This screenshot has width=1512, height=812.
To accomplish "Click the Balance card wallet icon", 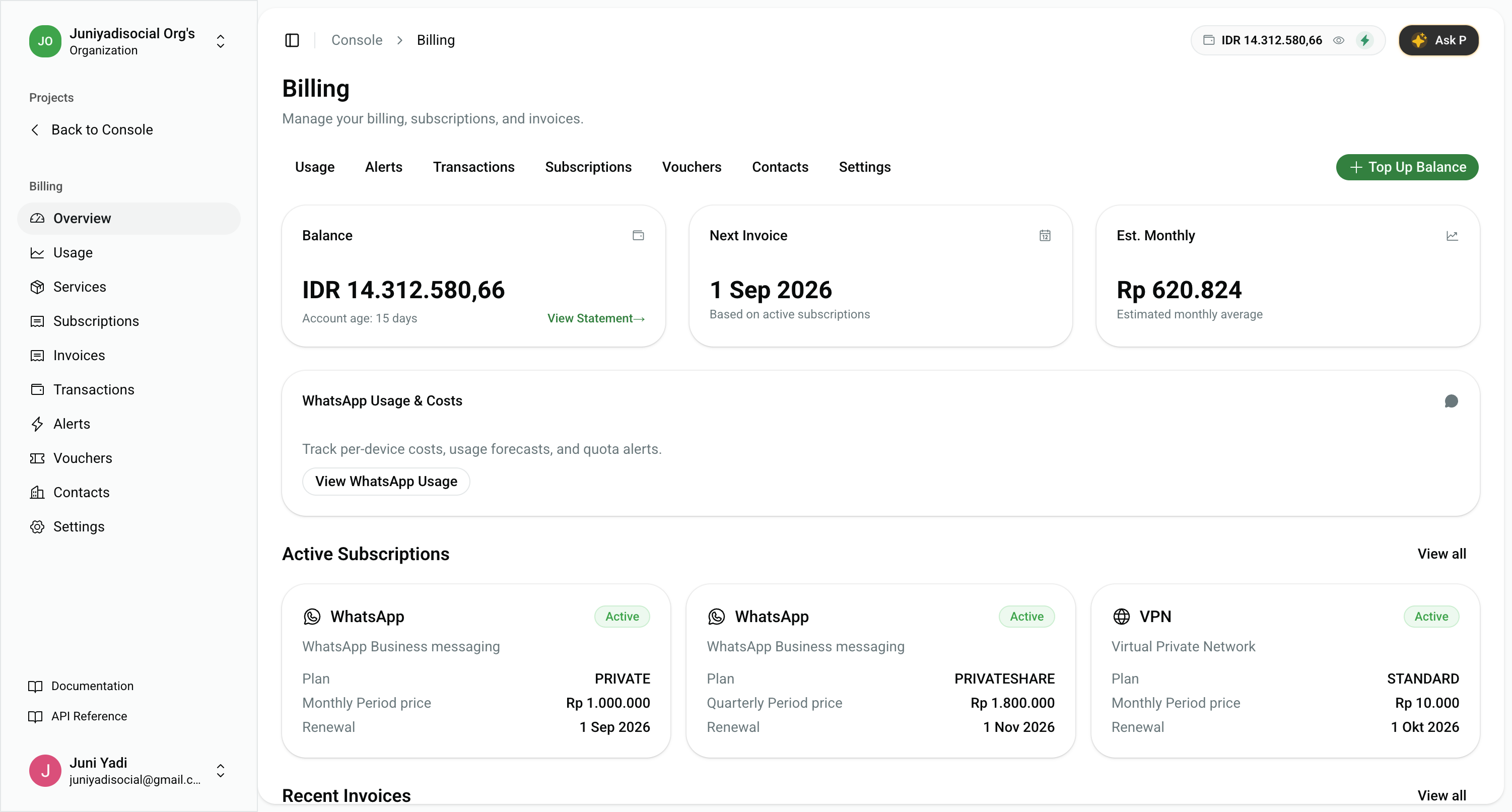I will point(638,235).
